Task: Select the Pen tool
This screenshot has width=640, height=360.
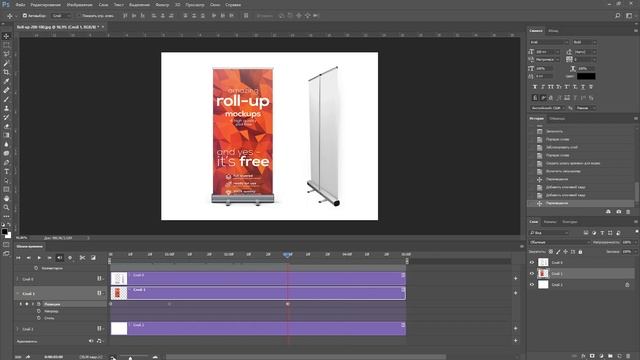Action: point(6,162)
